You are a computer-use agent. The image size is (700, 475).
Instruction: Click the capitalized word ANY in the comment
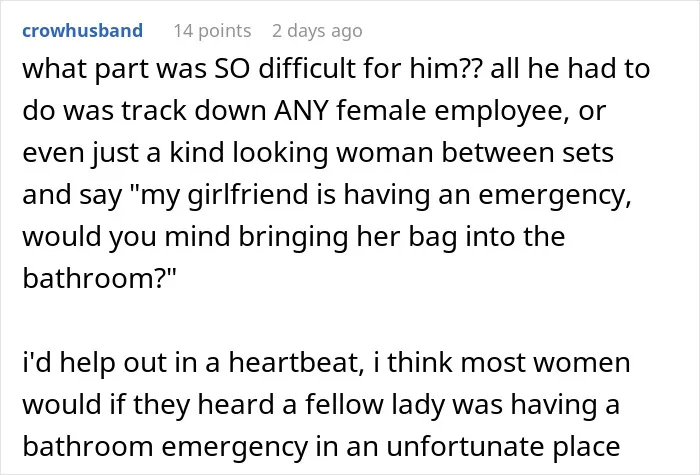coord(302,111)
